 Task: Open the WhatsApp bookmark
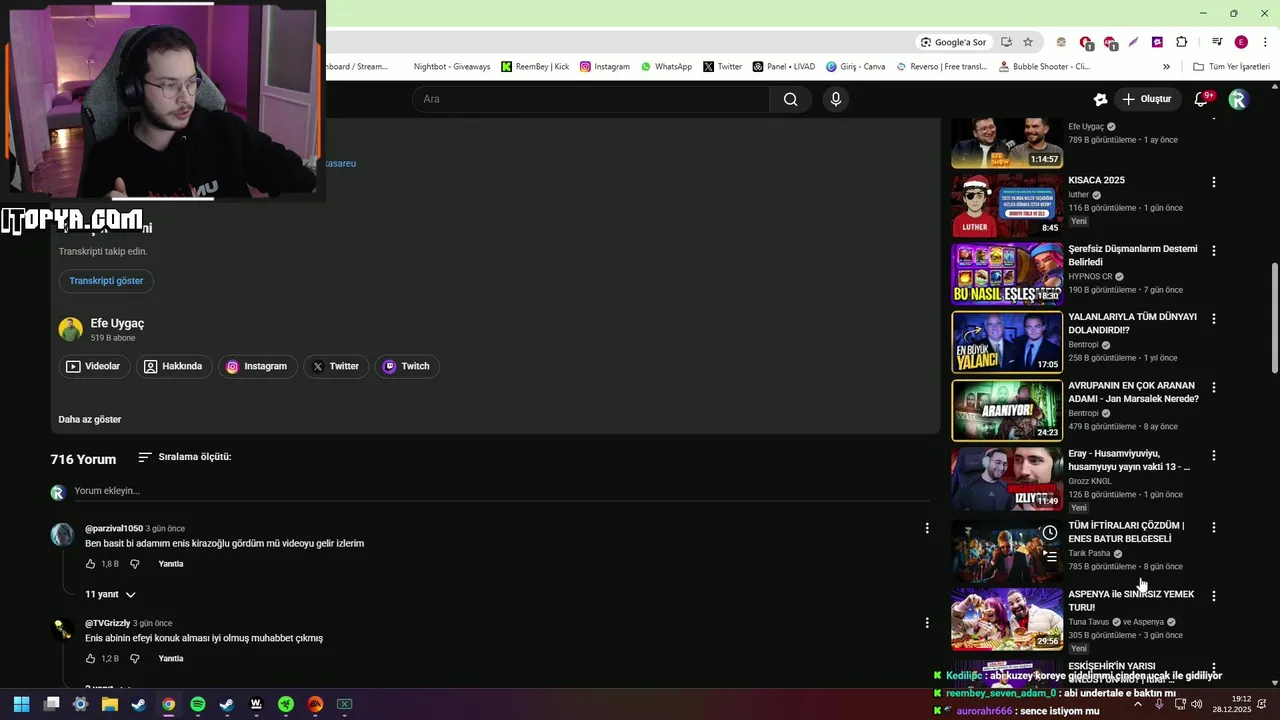[x=666, y=67]
